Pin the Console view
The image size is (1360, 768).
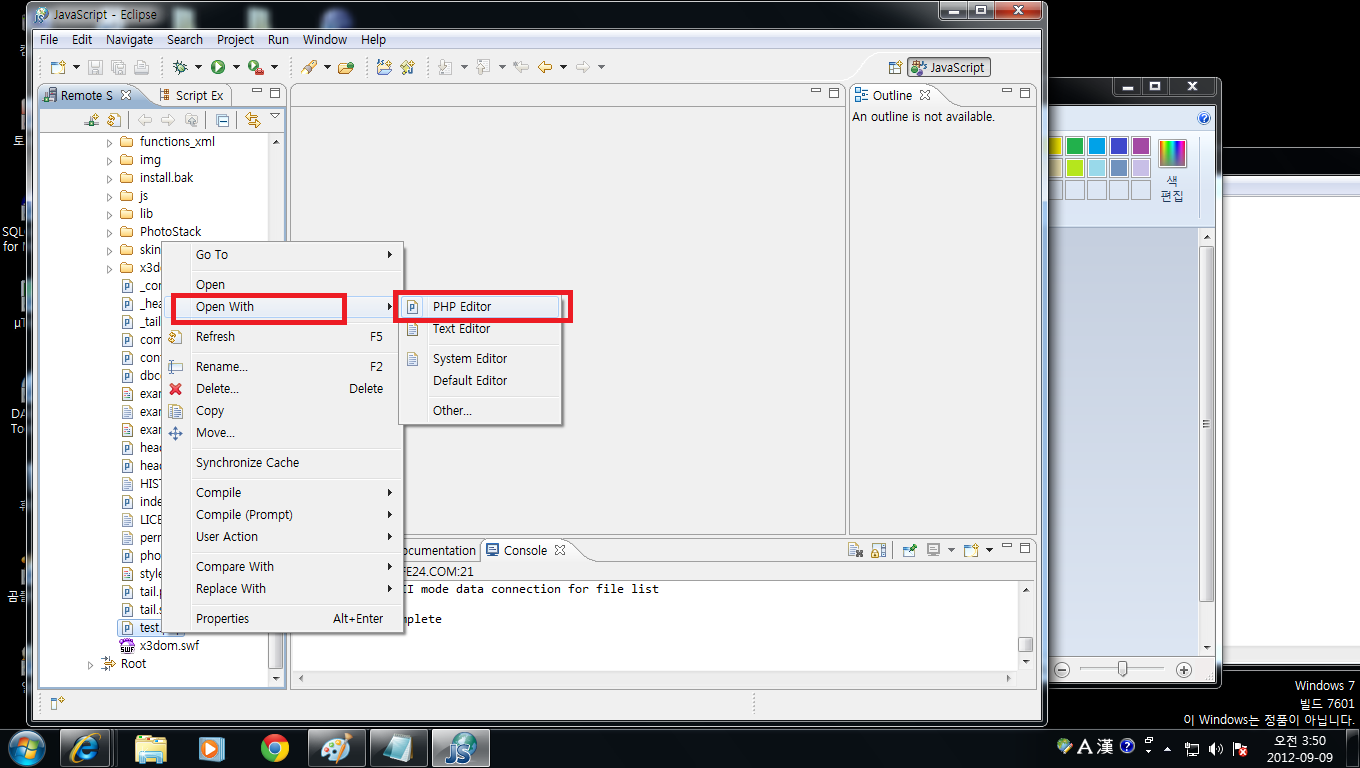point(909,550)
